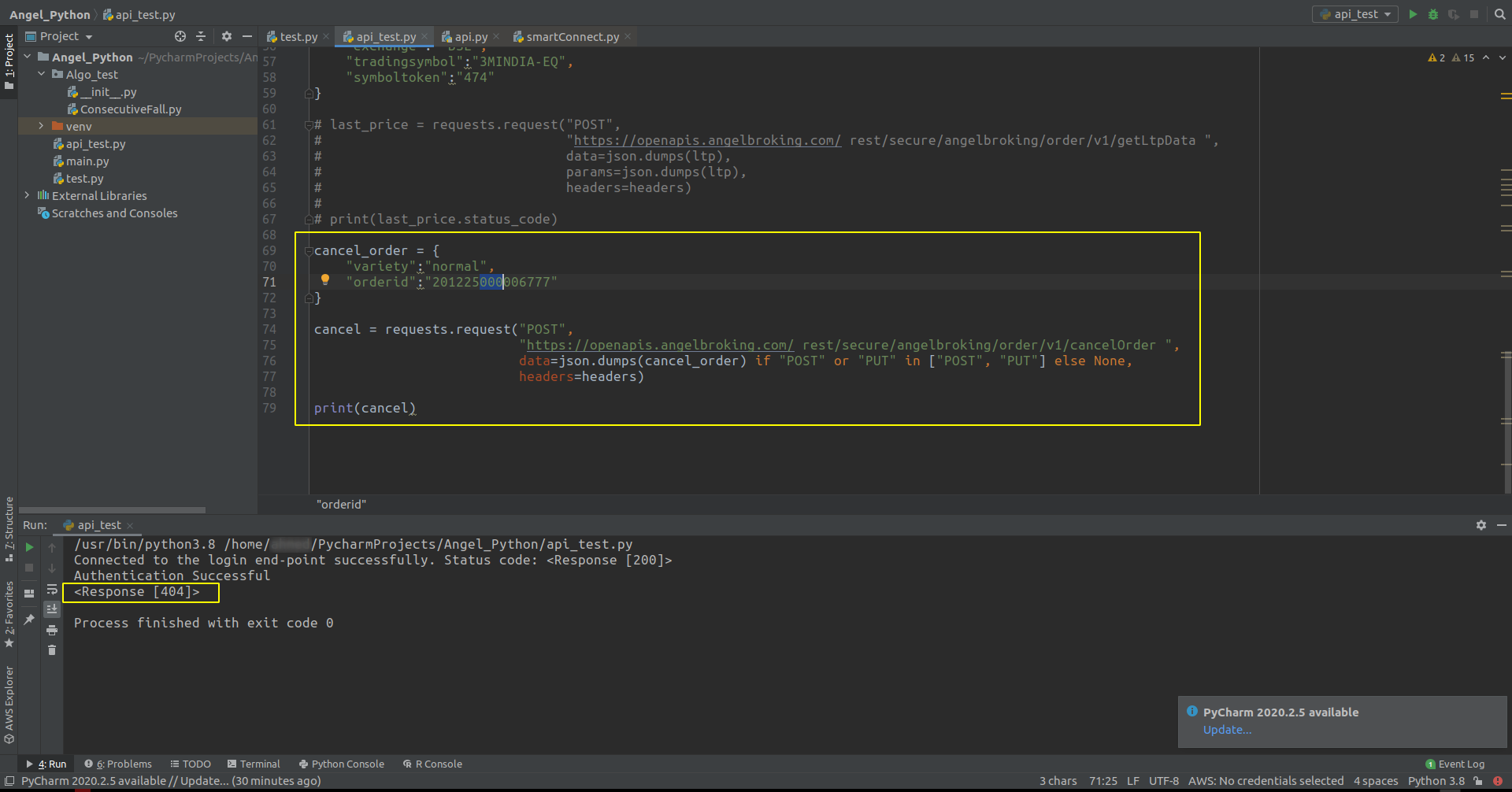The width and height of the screenshot is (1512, 792).
Task: Collapse Algo_test folder
Action: tap(42, 74)
